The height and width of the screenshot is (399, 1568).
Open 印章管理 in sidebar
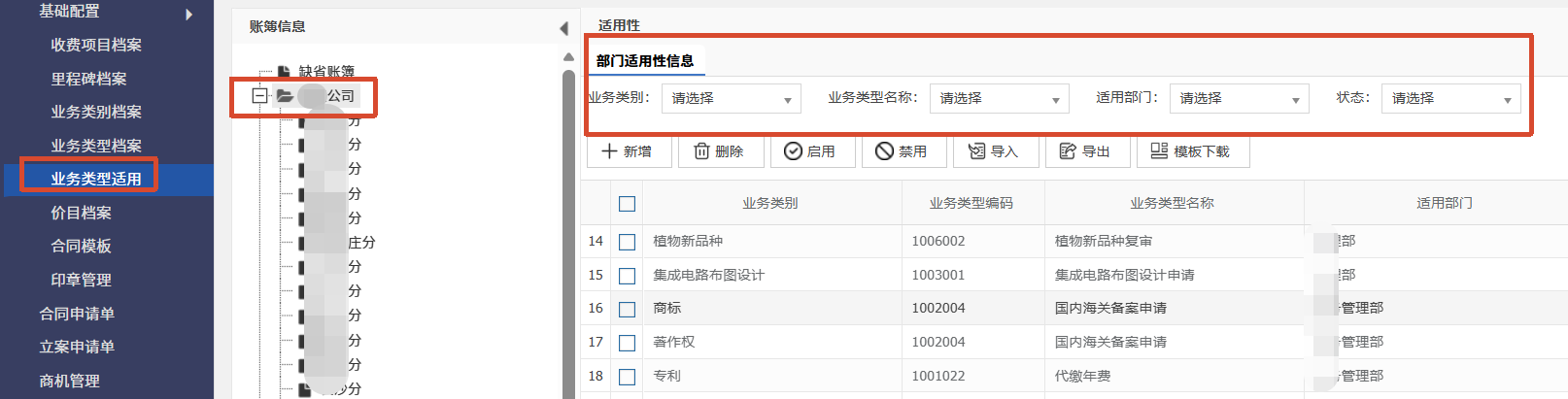(81, 280)
